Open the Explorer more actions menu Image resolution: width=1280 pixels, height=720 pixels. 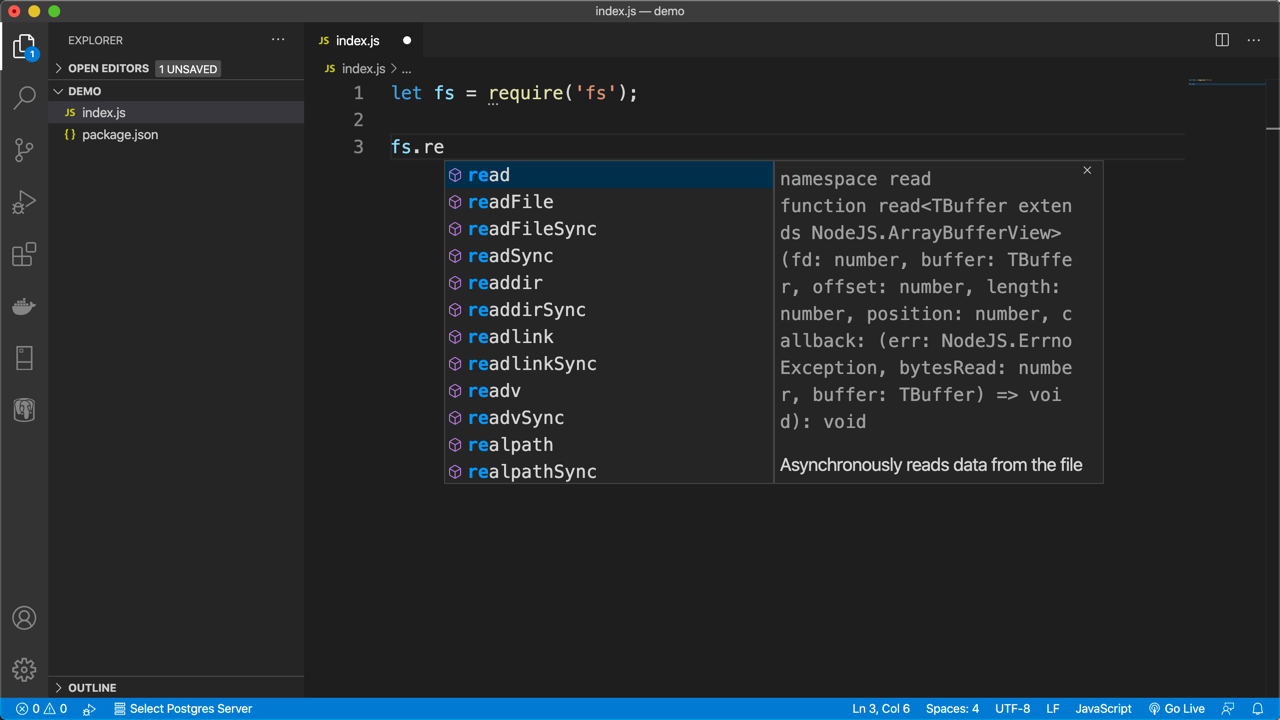(278, 40)
